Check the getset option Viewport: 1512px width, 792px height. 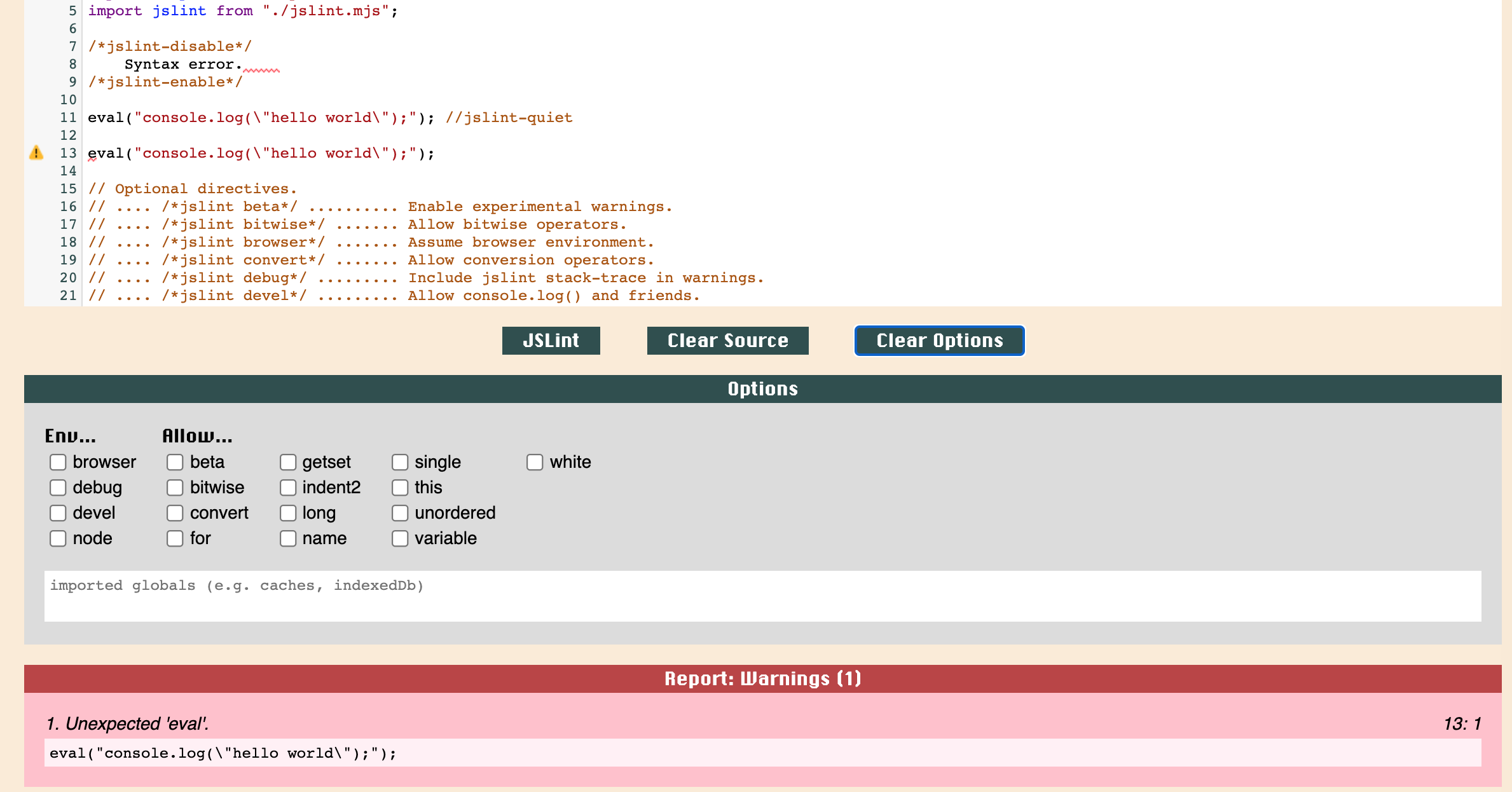[288, 462]
